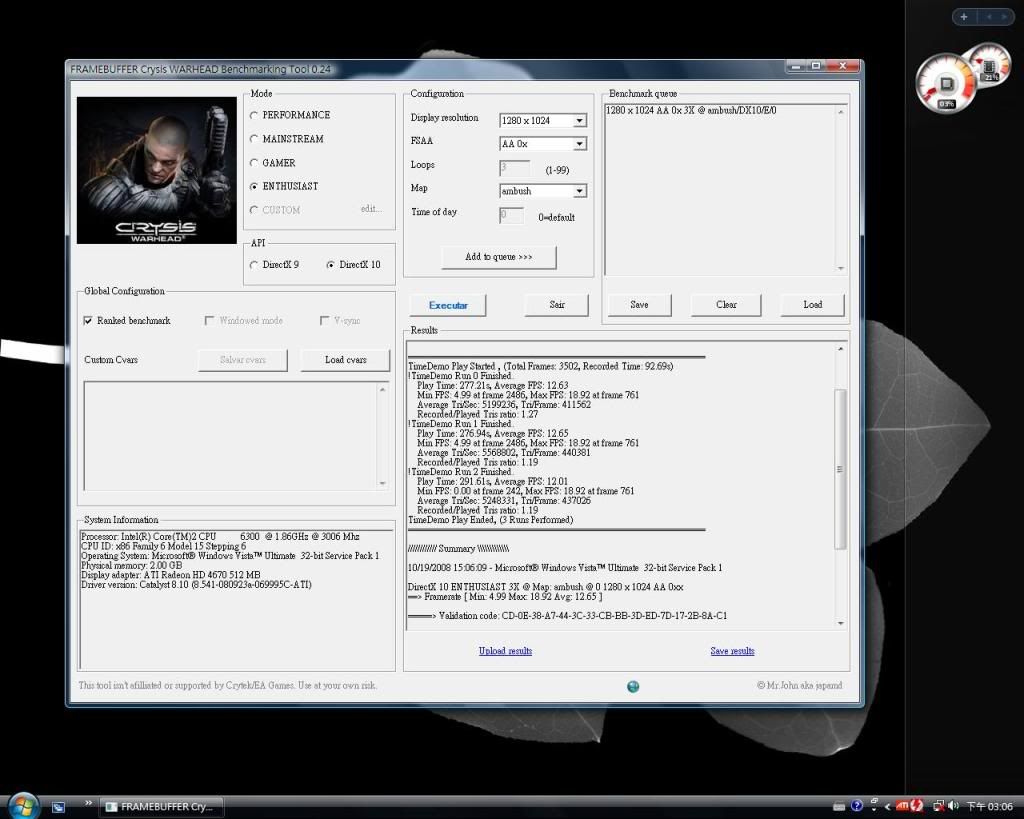Click the Add to queue >>> button
The image size is (1024, 819).
(x=499, y=257)
